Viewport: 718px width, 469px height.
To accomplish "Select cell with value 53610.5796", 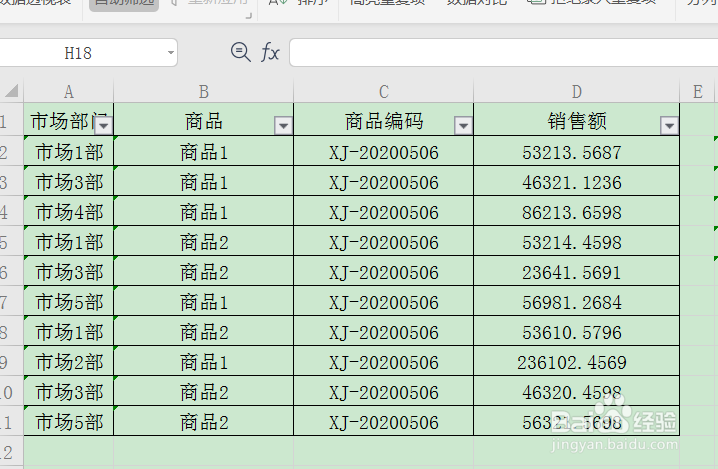I will (x=577, y=331).
